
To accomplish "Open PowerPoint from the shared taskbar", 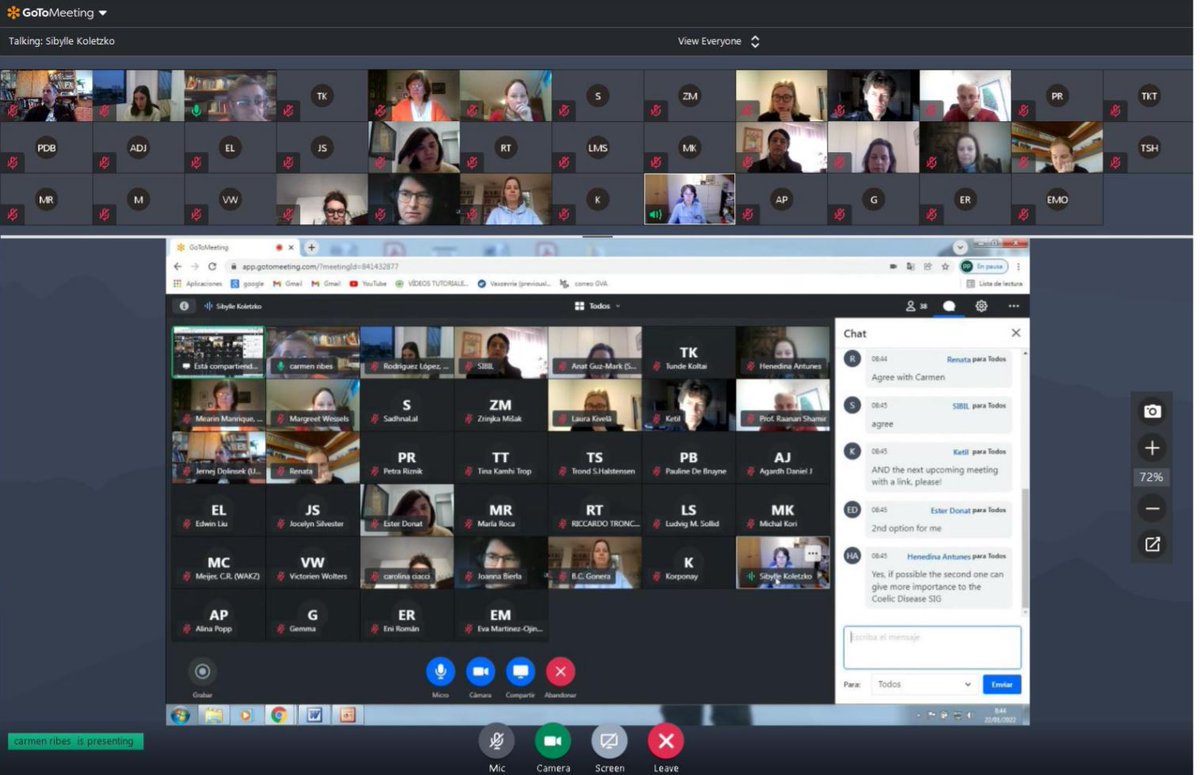I will point(347,715).
